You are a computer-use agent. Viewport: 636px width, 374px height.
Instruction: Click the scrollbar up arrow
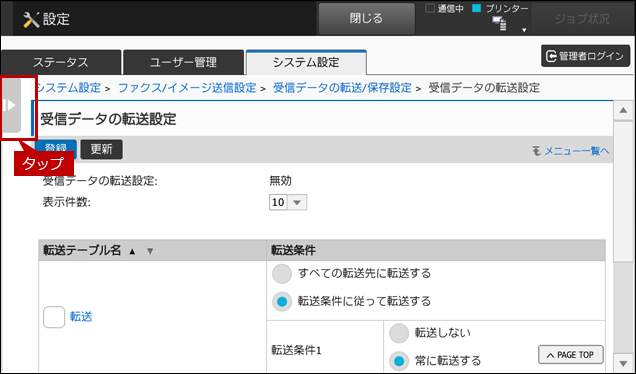pyautogui.click(x=623, y=111)
